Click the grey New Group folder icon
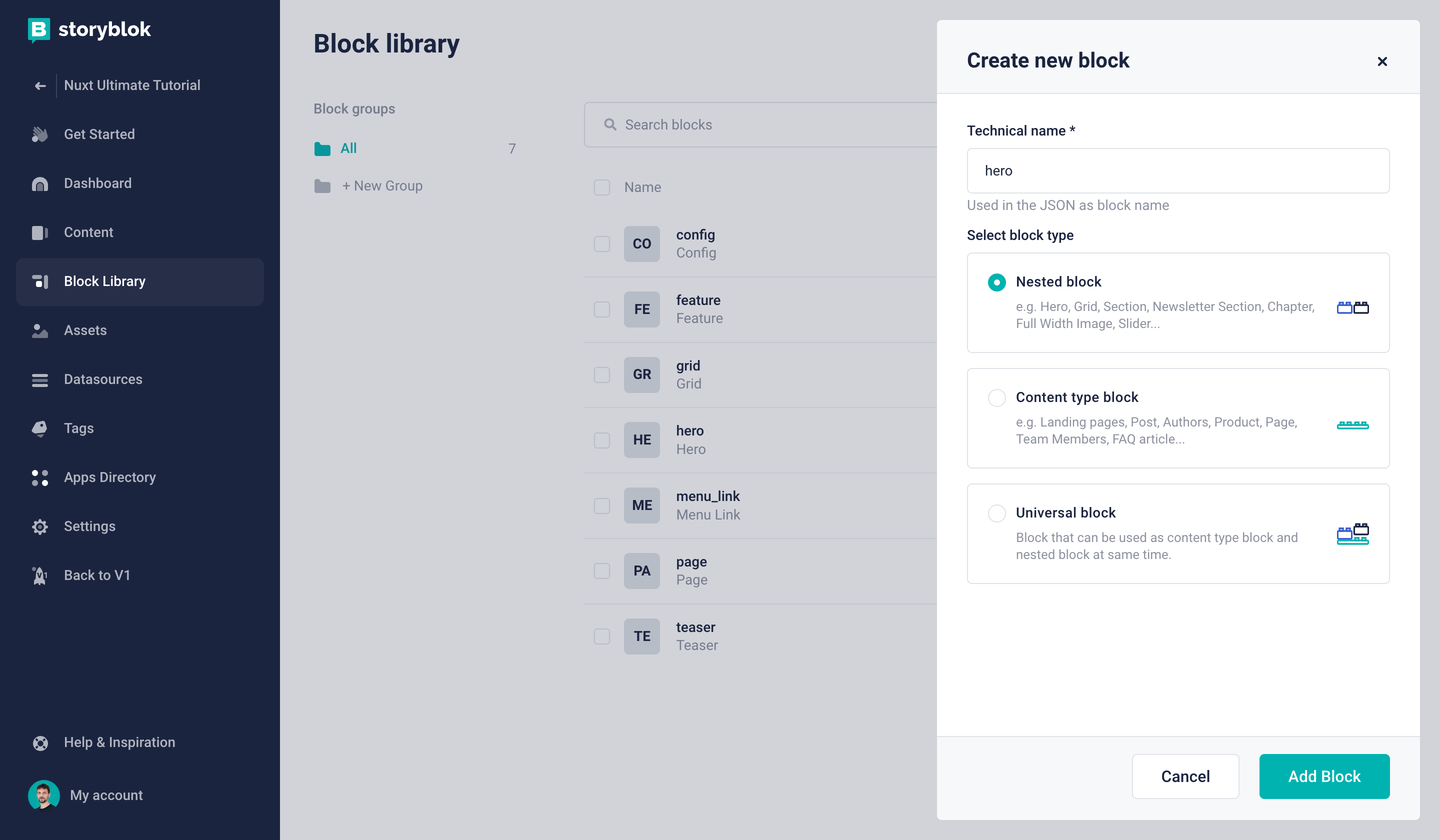The width and height of the screenshot is (1440, 840). coord(322,186)
